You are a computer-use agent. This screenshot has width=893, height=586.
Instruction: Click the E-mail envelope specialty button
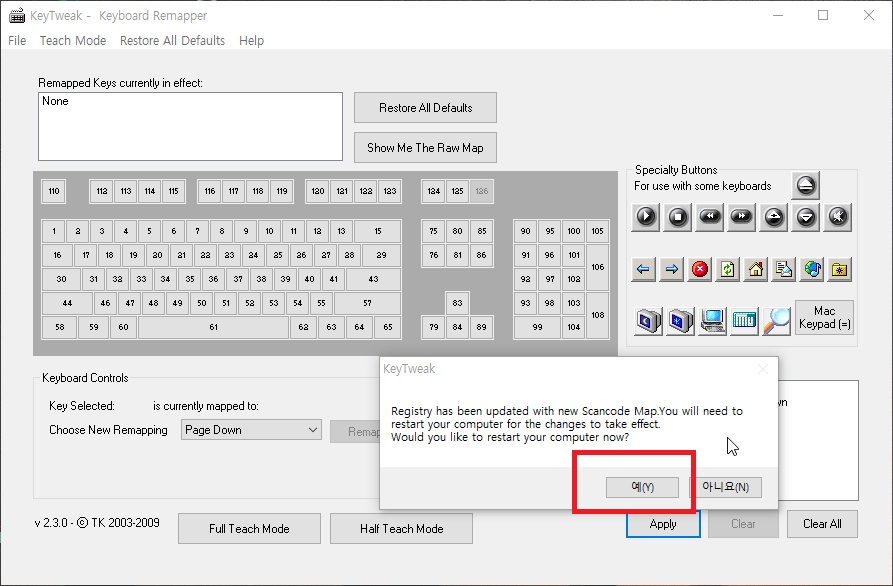[784, 269]
